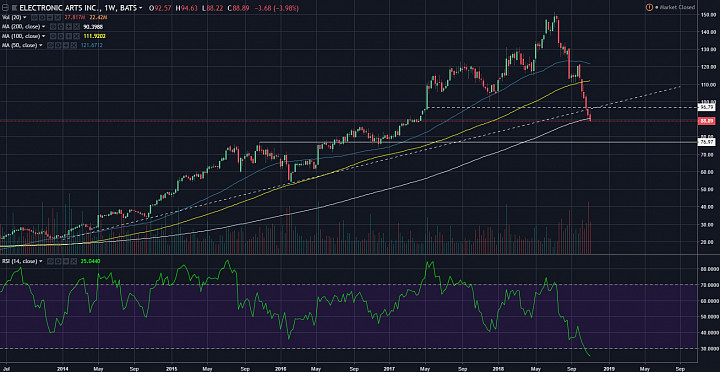The width and height of the screenshot is (720, 372).
Task: Expand the Vol (20) dropdown arrow
Action: point(25,17)
